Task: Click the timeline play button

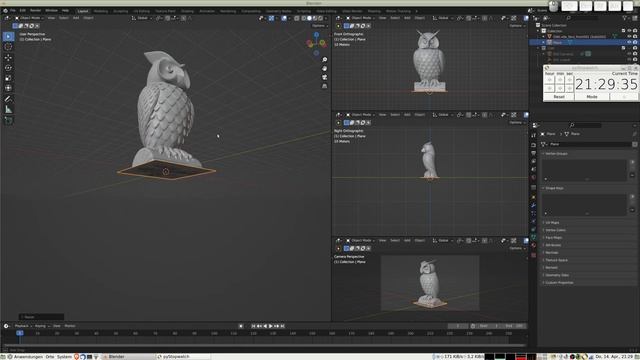Action: point(271,326)
